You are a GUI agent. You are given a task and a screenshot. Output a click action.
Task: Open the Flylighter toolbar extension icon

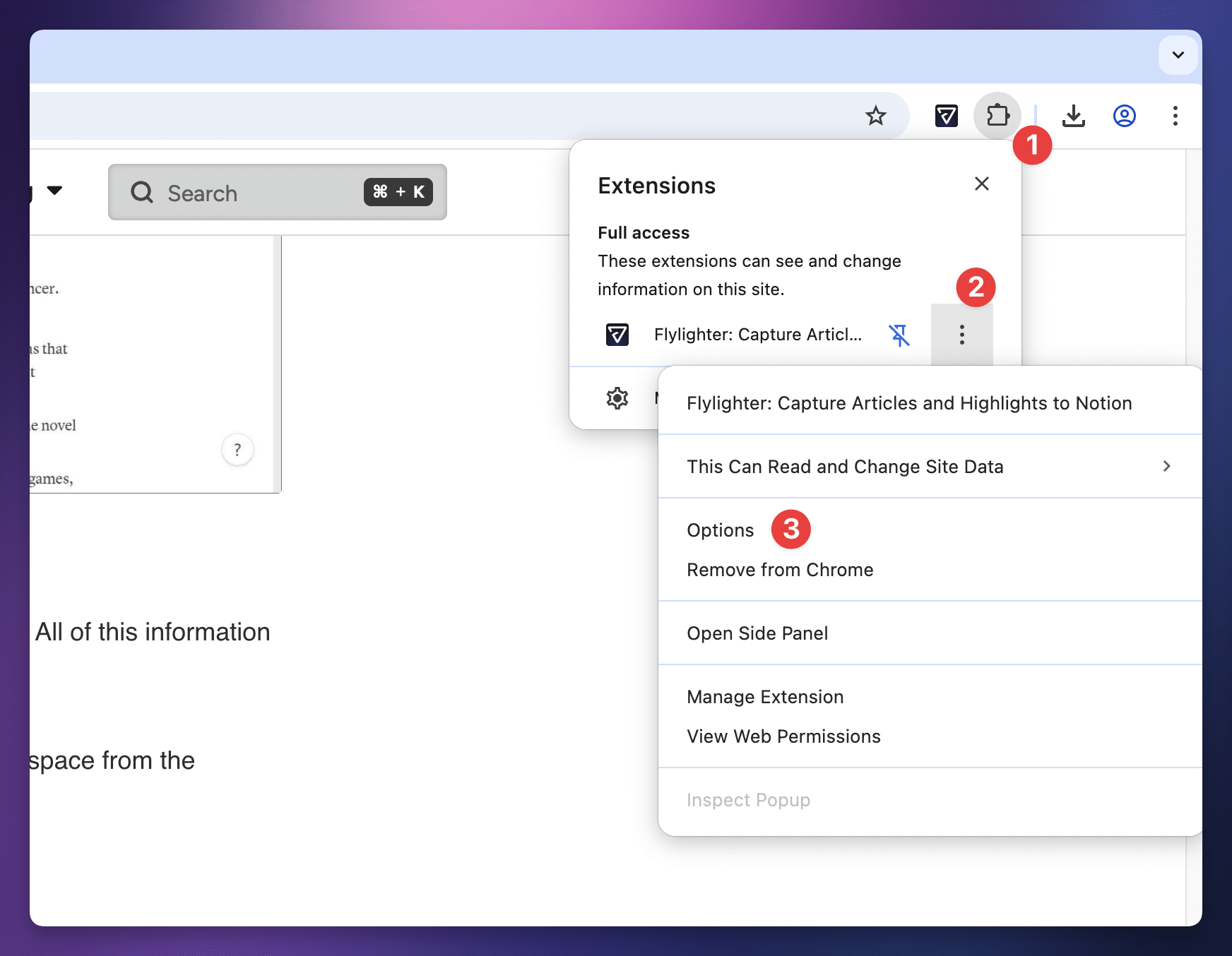[x=946, y=115]
